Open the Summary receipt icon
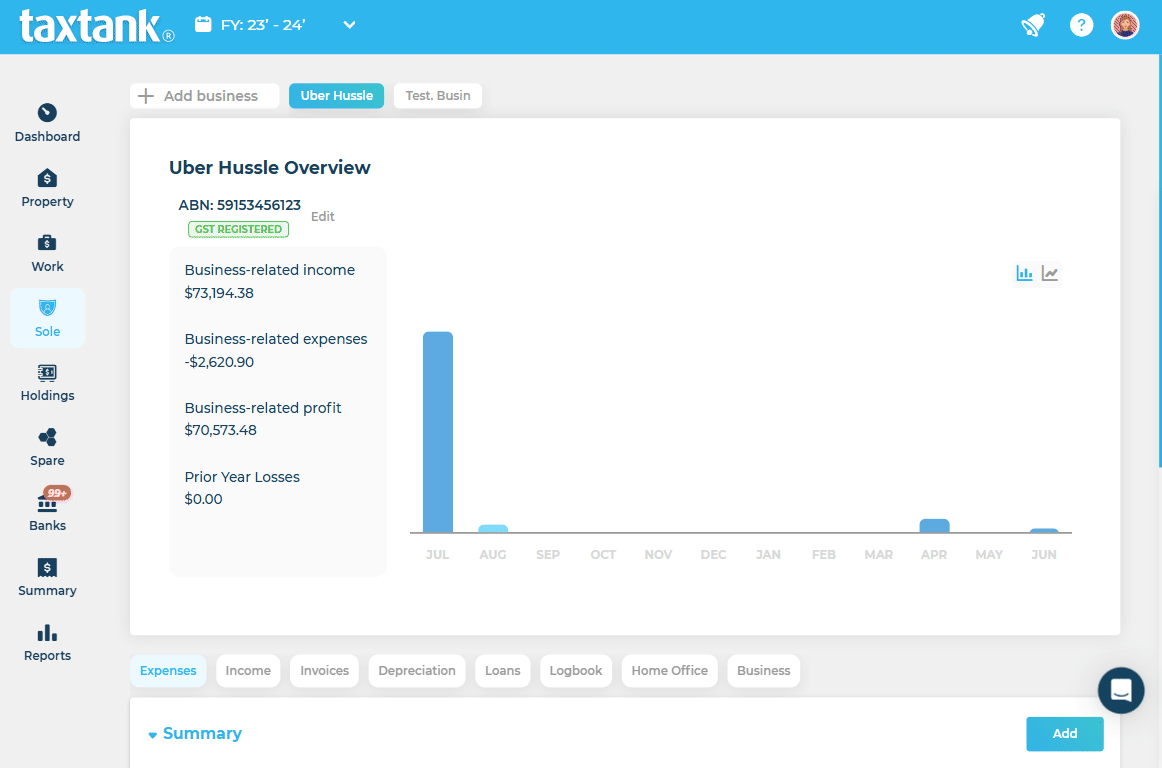 [x=47, y=568]
